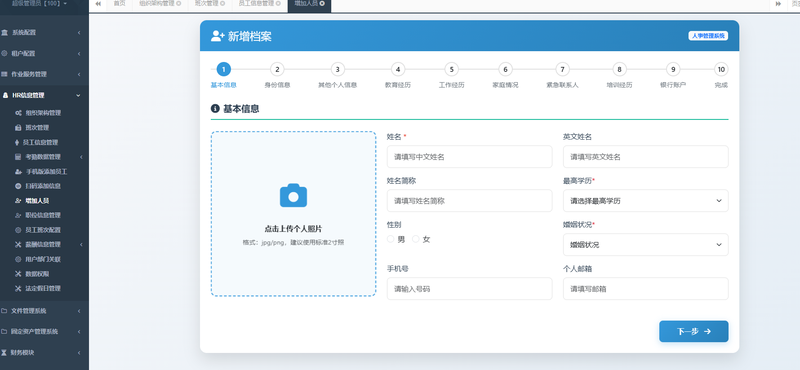Image resolution: width=800 pixels, height=370 pixels.
Task: Go to step 6 家庭情况
Action: (505, 69)
